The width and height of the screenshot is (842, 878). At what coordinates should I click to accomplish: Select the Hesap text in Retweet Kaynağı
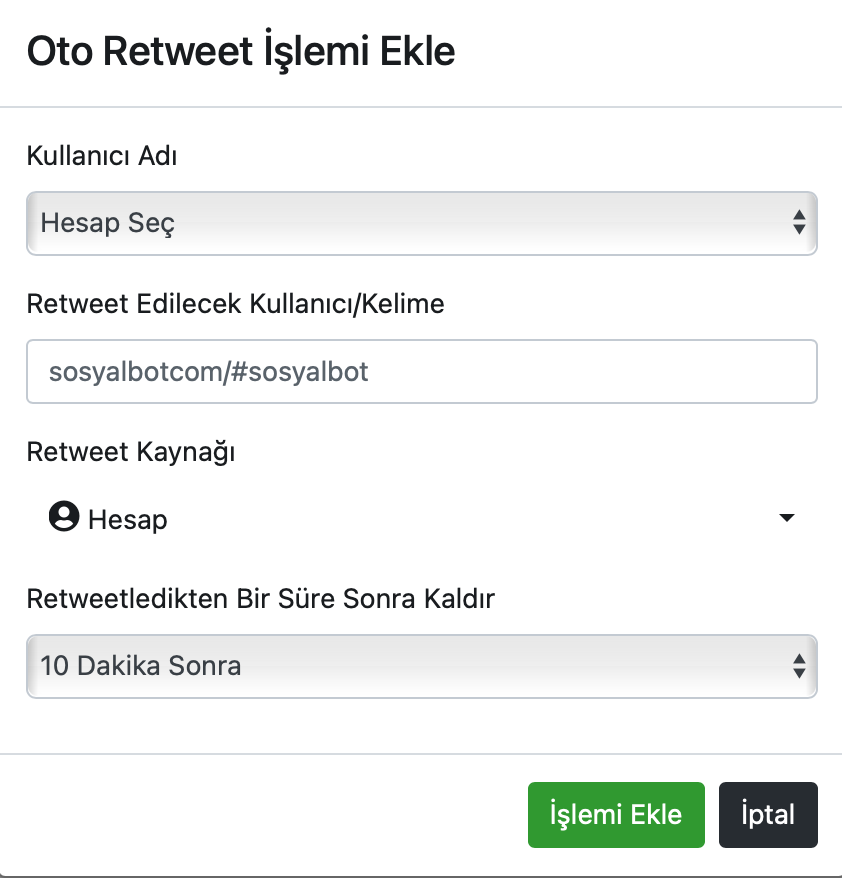coord(128,520)
